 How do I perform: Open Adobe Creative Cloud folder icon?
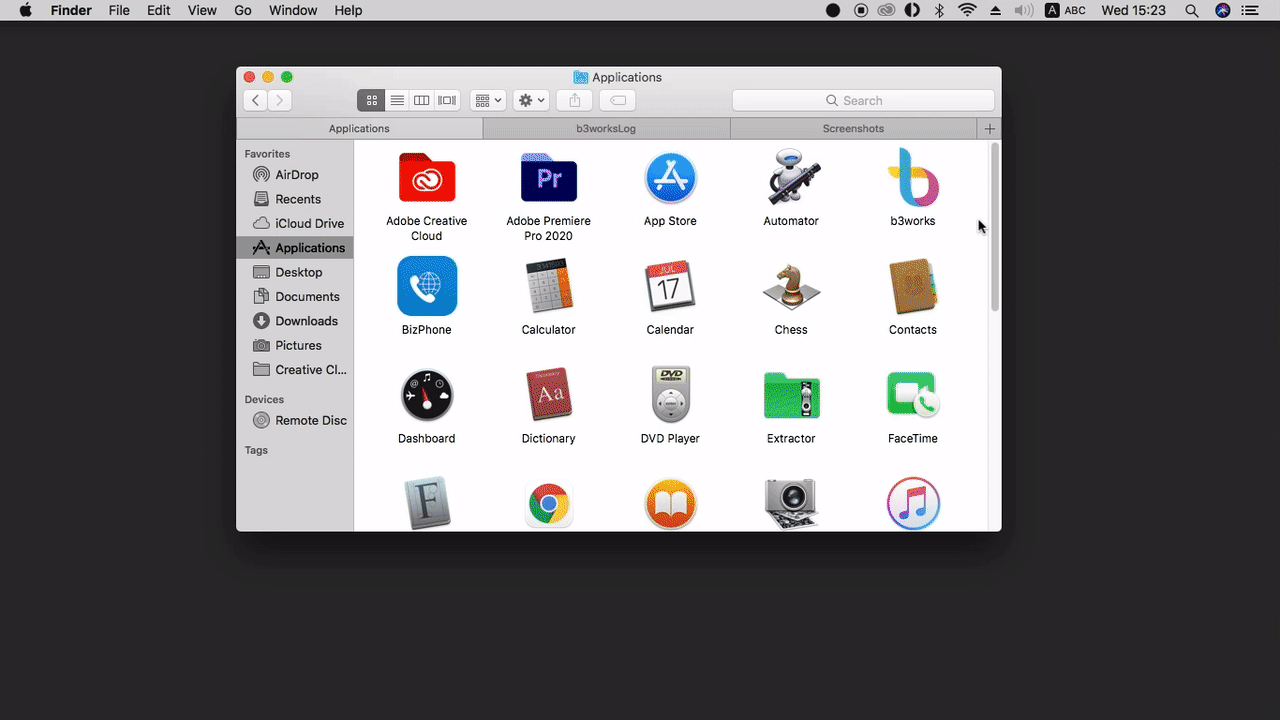point(427,178)
